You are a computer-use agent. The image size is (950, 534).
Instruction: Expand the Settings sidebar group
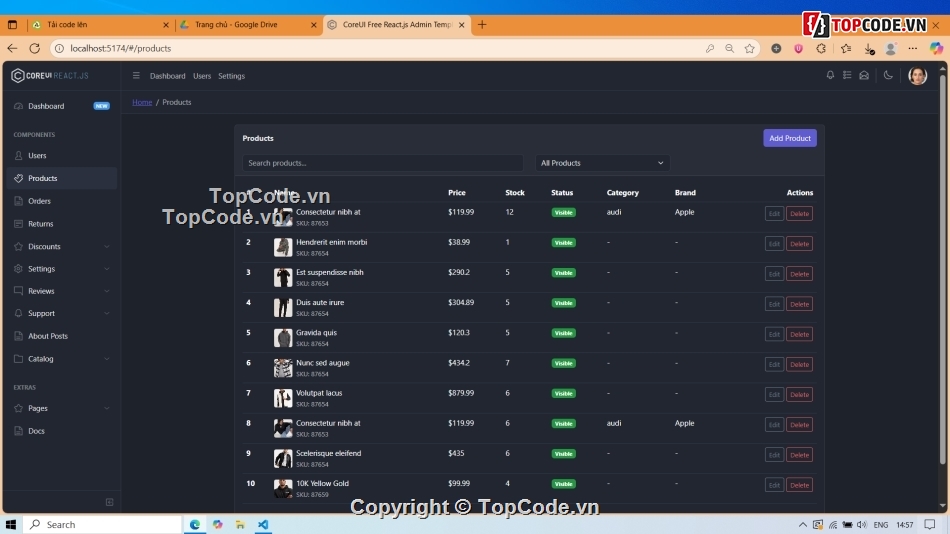[61, 269]
